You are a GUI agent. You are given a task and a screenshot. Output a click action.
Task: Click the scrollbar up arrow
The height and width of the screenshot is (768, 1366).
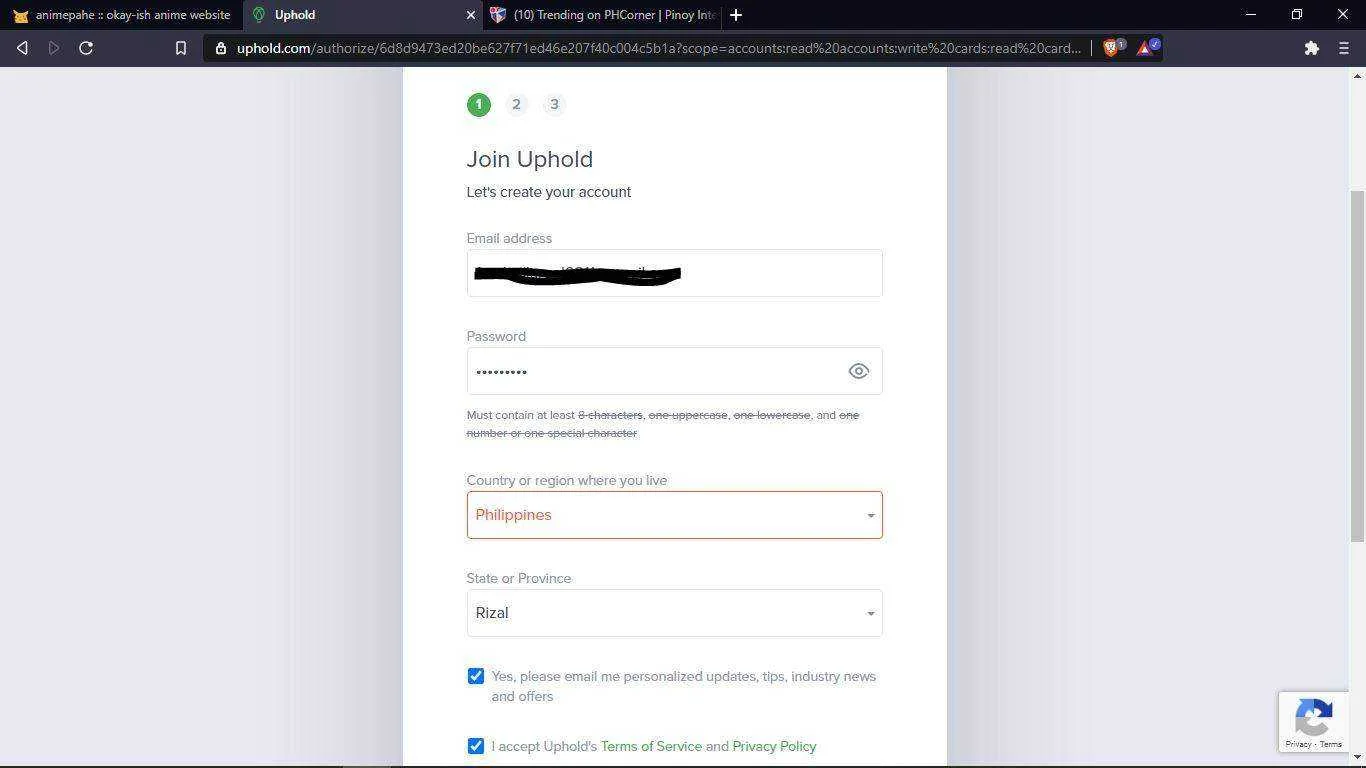tap(1357, 76)
